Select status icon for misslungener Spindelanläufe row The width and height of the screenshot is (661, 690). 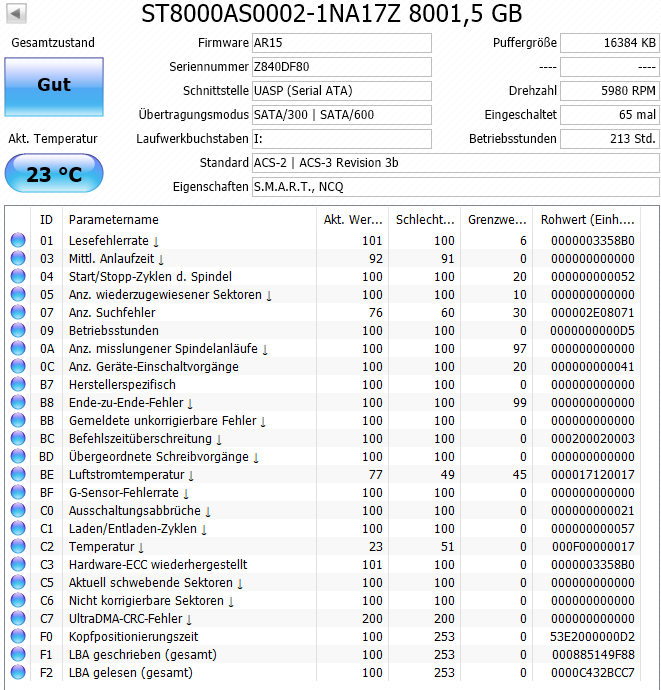(18, 349)
